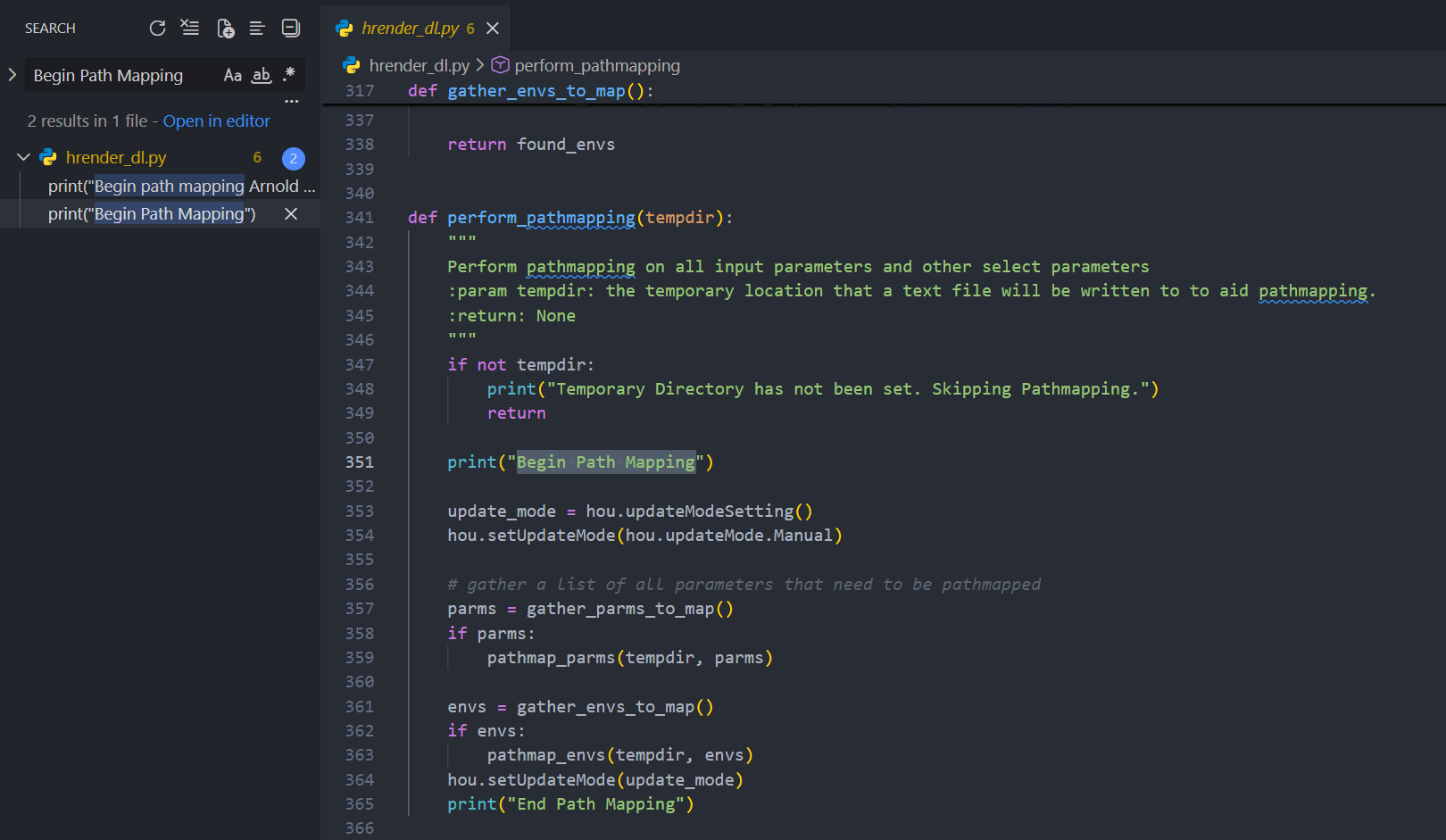Enable Match Whole Word option

pos(261,76)
